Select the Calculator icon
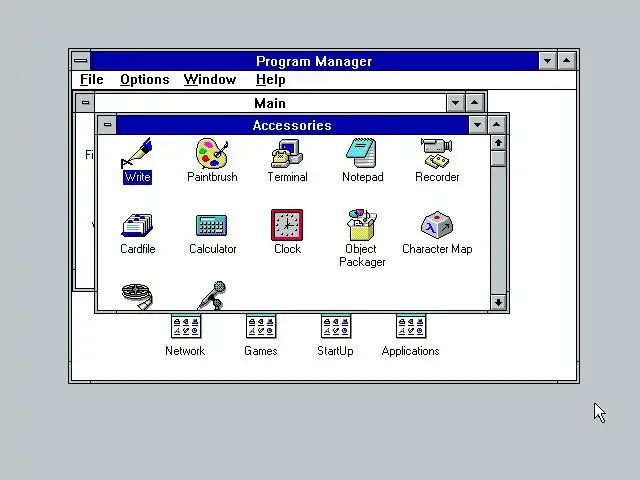 pos(212,225)
